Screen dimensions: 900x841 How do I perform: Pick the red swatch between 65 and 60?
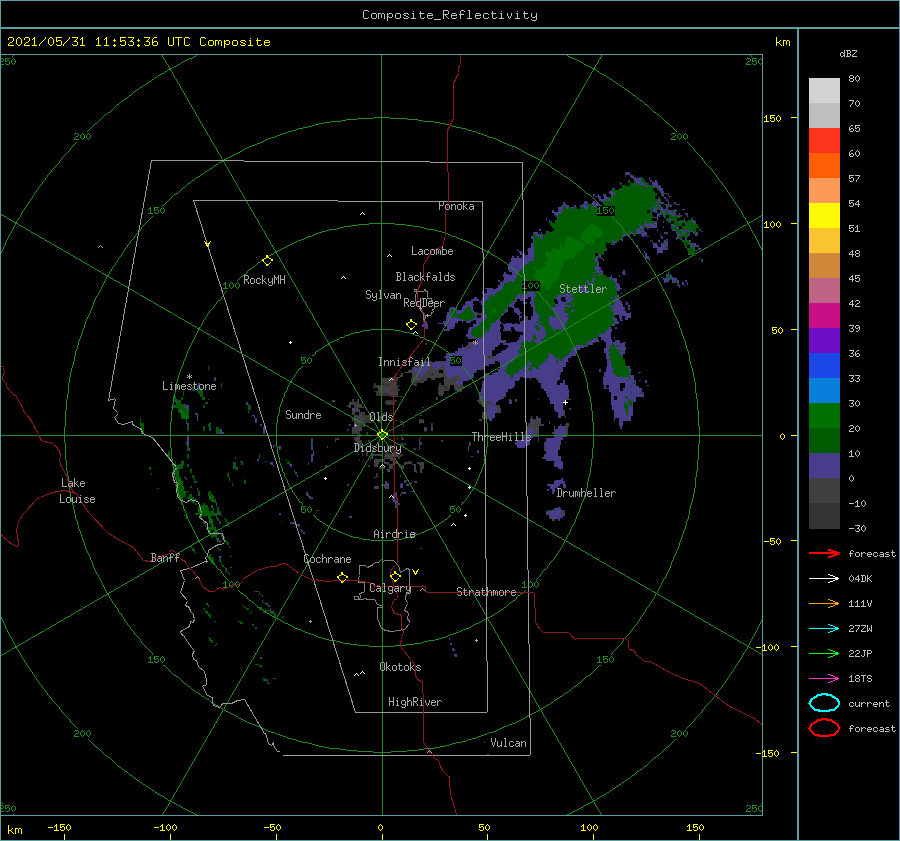[824, 141]
